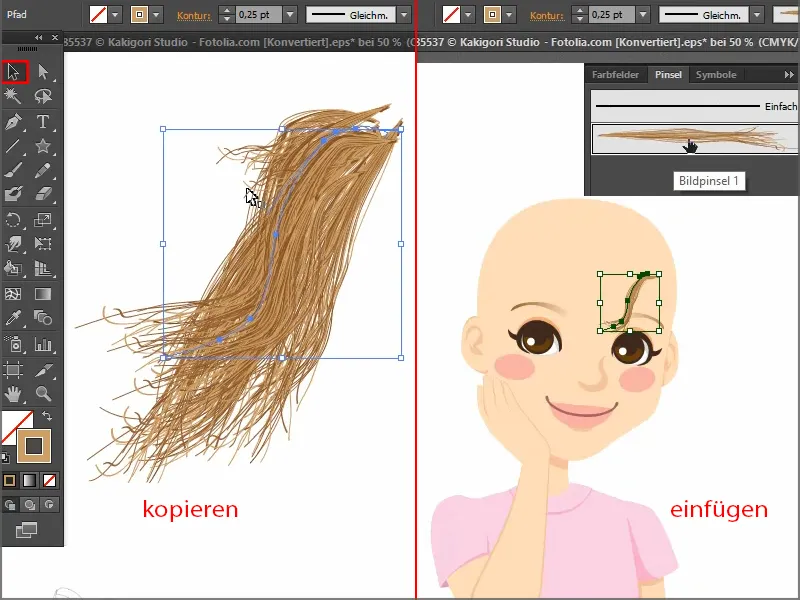Open Gleichm. profile dropdown arrow in left control bar
The height and width of the screenshot is (600, 800).
point(404,15)
